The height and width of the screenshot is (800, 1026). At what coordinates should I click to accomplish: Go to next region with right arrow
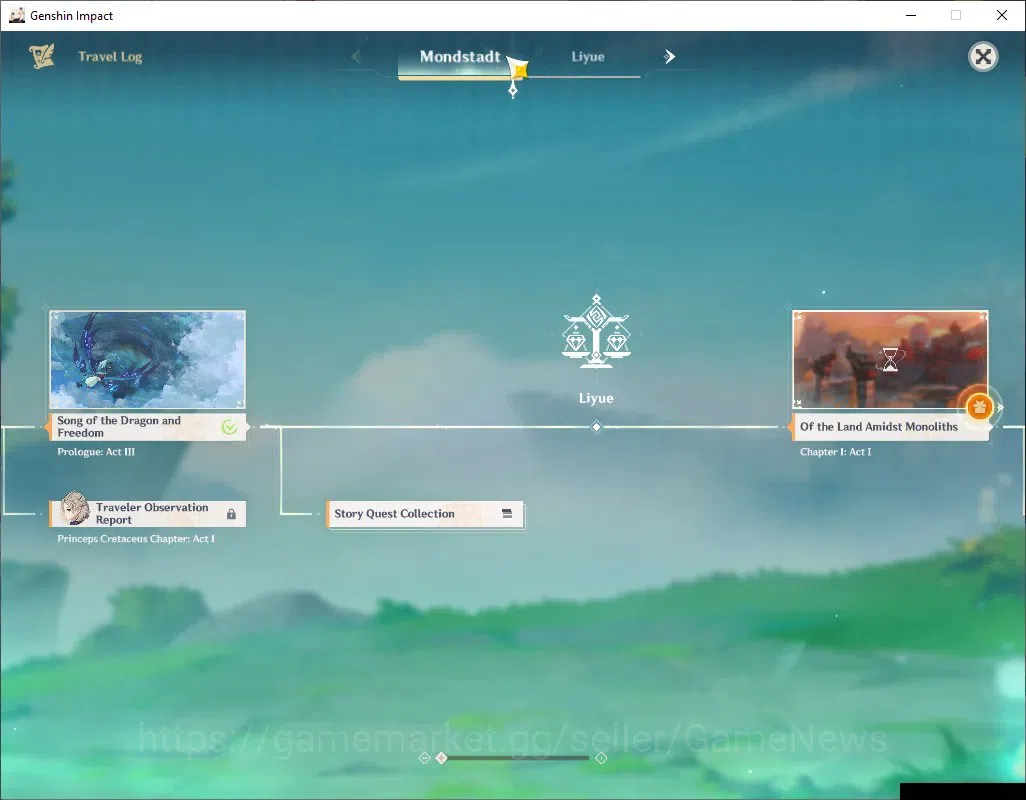(x=669, y=57)
